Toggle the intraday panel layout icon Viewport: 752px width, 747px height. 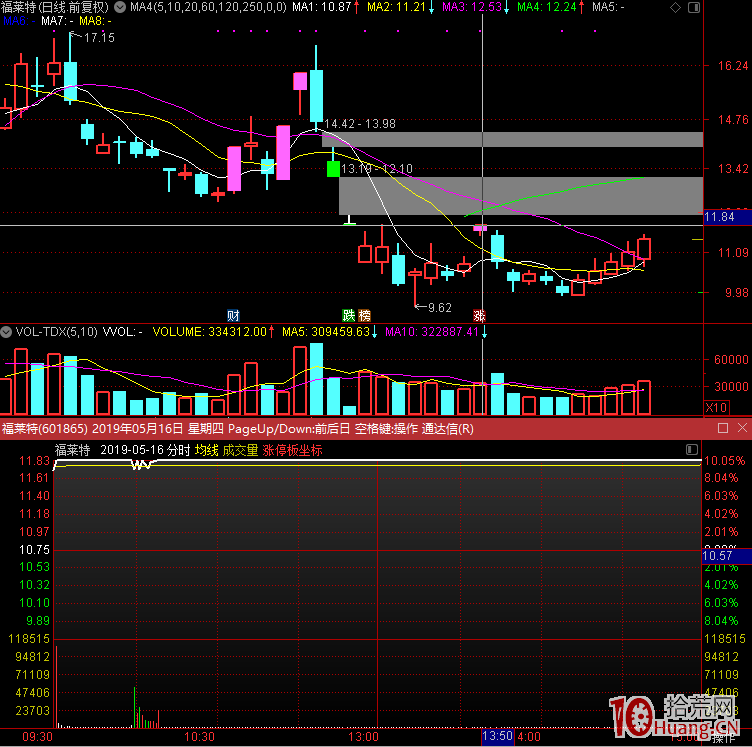coord(691,449)
